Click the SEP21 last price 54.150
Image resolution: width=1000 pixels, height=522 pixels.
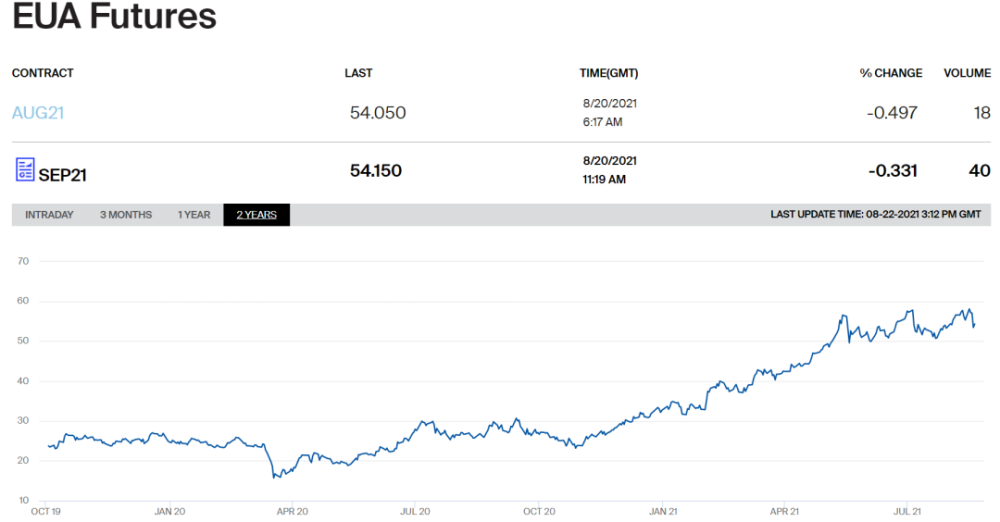coord(376,171)
